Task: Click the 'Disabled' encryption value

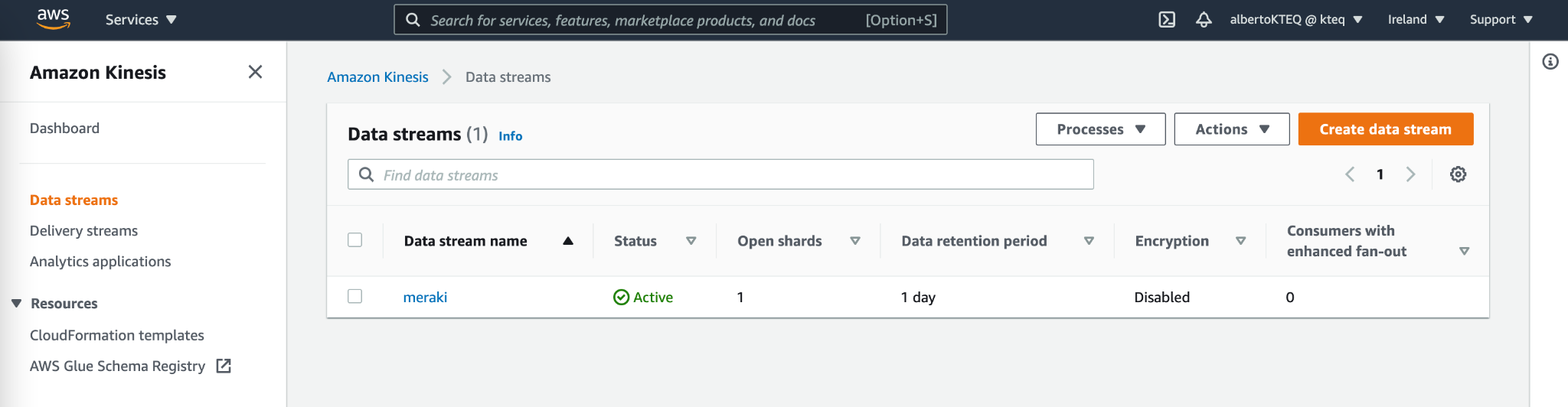Action: click(1162, 297)
